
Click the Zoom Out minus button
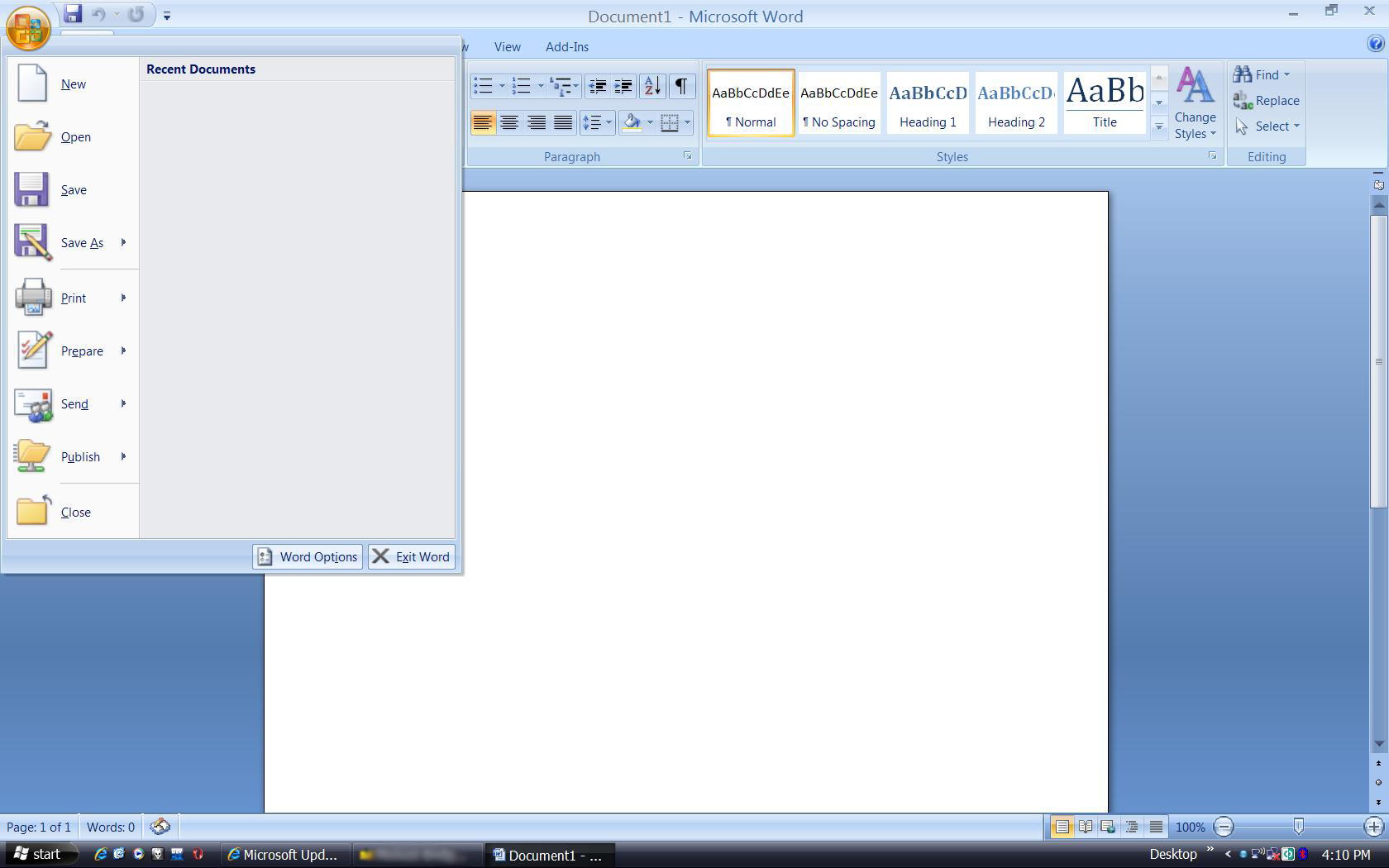pos(1224,827)
